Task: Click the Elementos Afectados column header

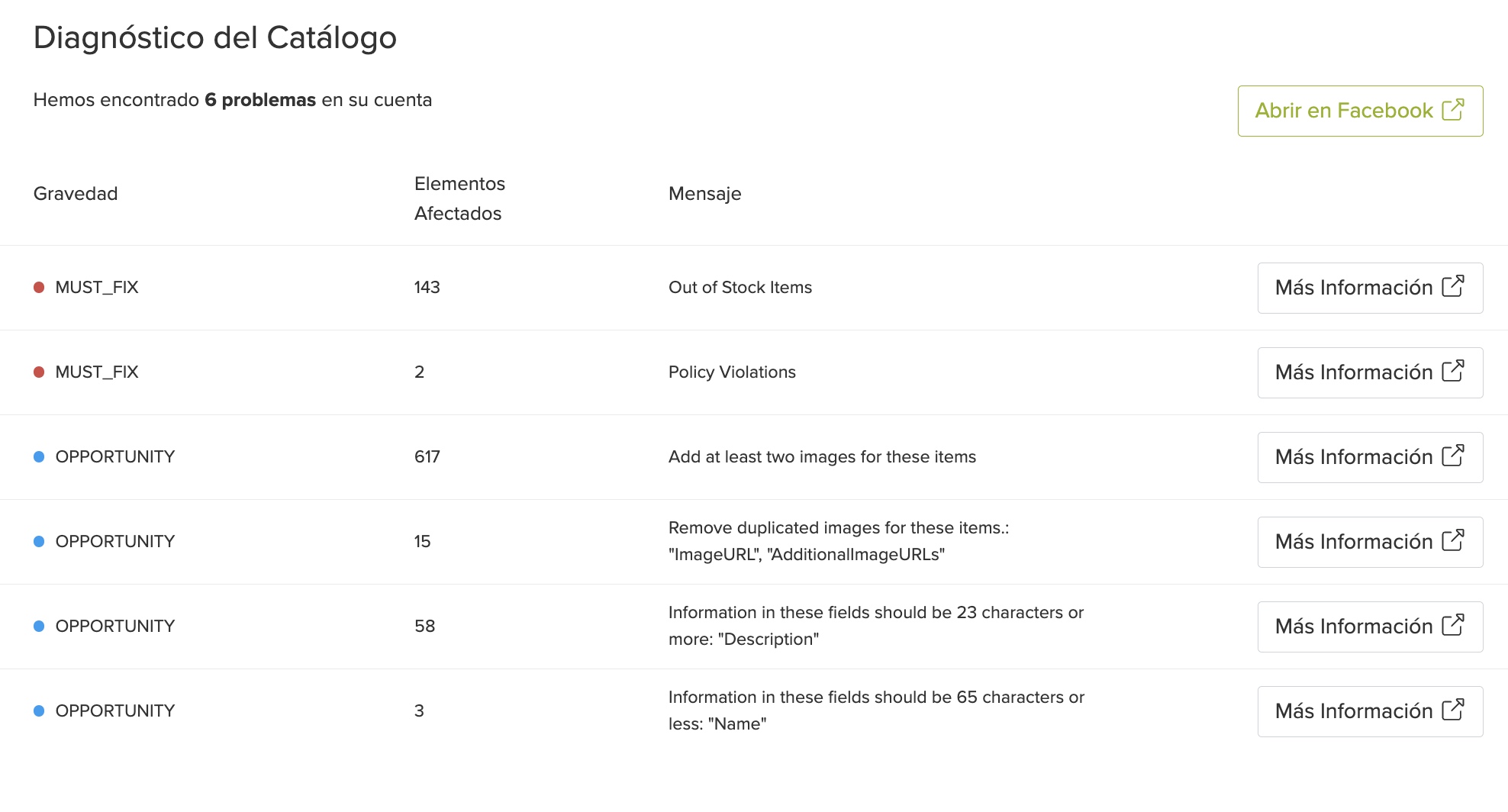Action: pyautogui.click(x=459, y=198)
